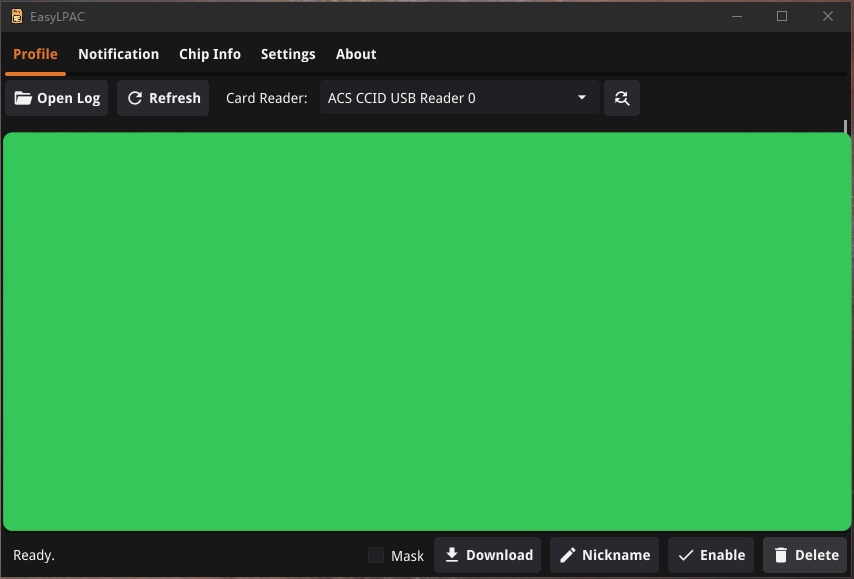Download a new eSIM profile

(x=488, y=555)
